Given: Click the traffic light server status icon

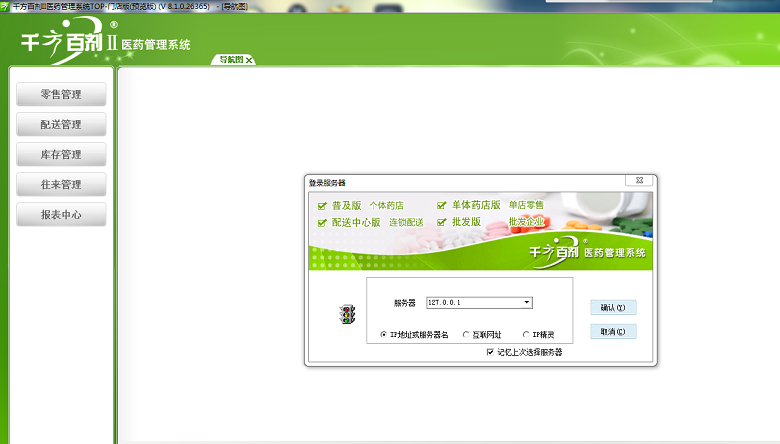Looking at the screenshot, I should click(347, 315).
